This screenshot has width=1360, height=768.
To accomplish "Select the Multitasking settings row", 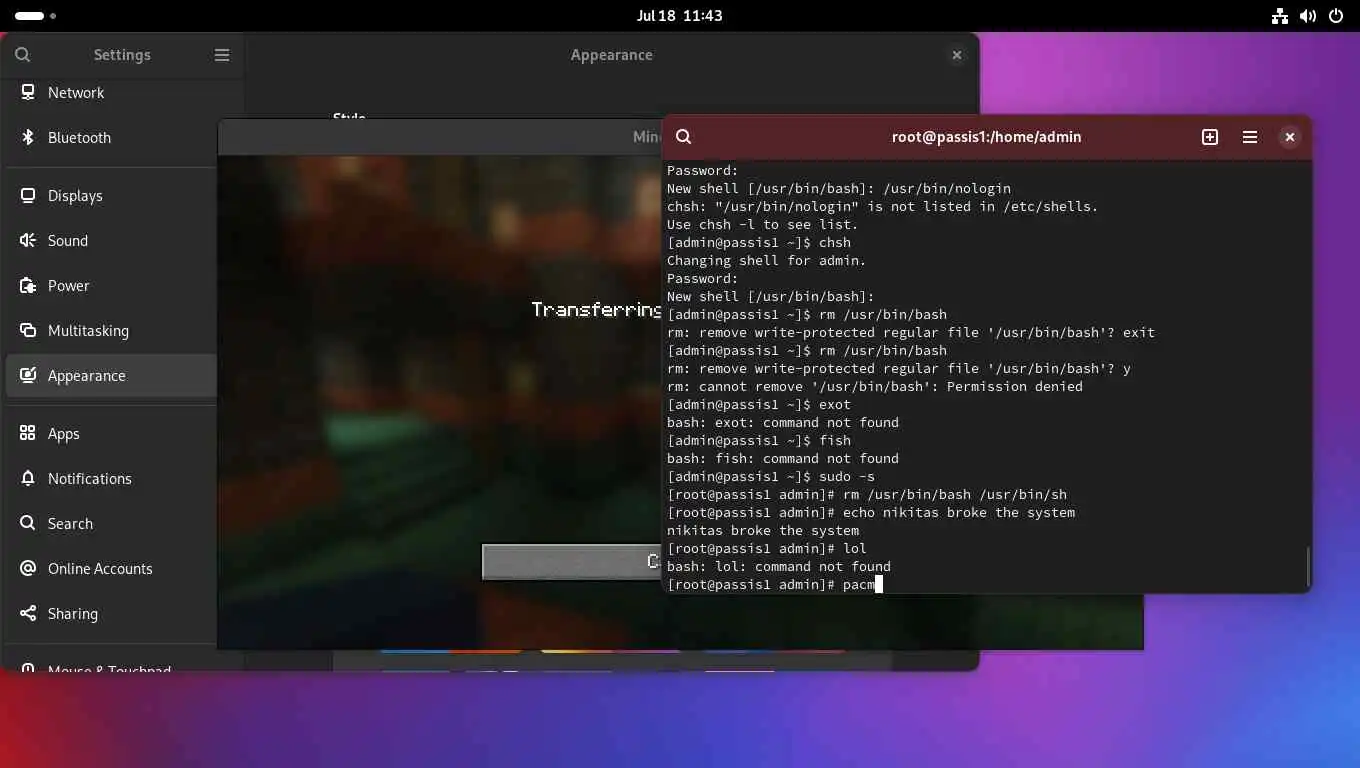I will [111, 330].
